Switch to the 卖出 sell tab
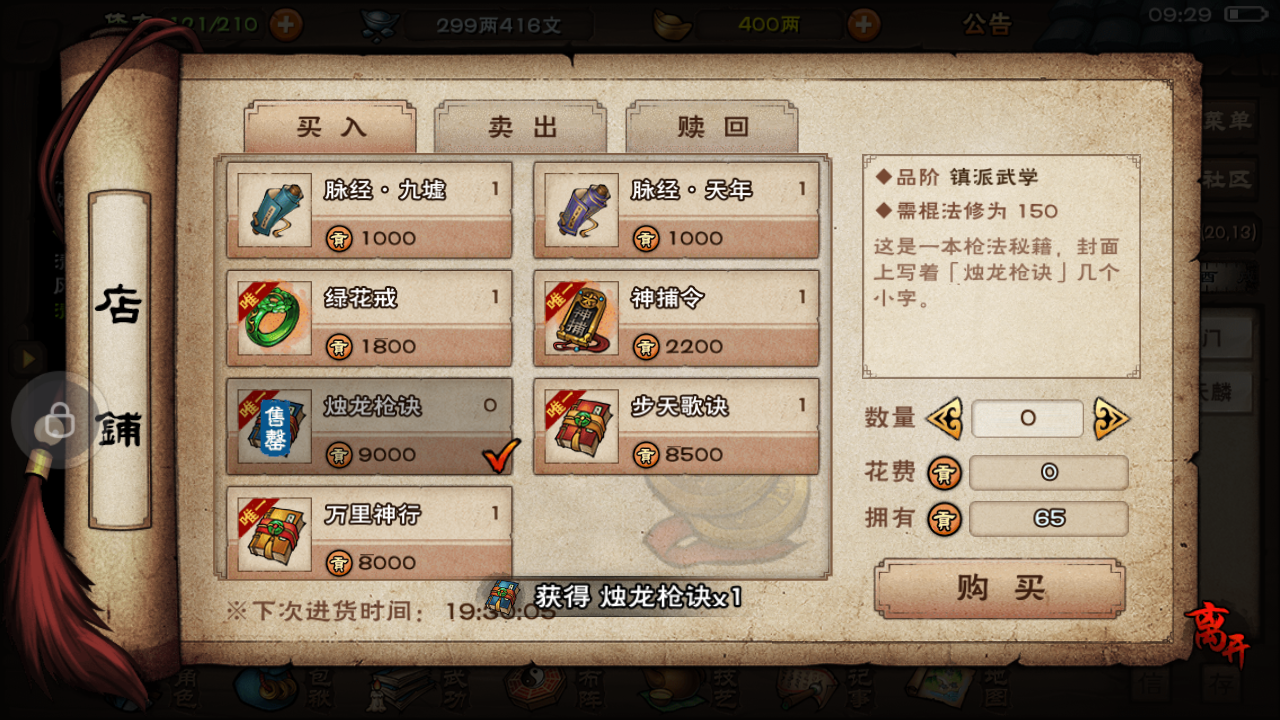 [x=521, y=127]
